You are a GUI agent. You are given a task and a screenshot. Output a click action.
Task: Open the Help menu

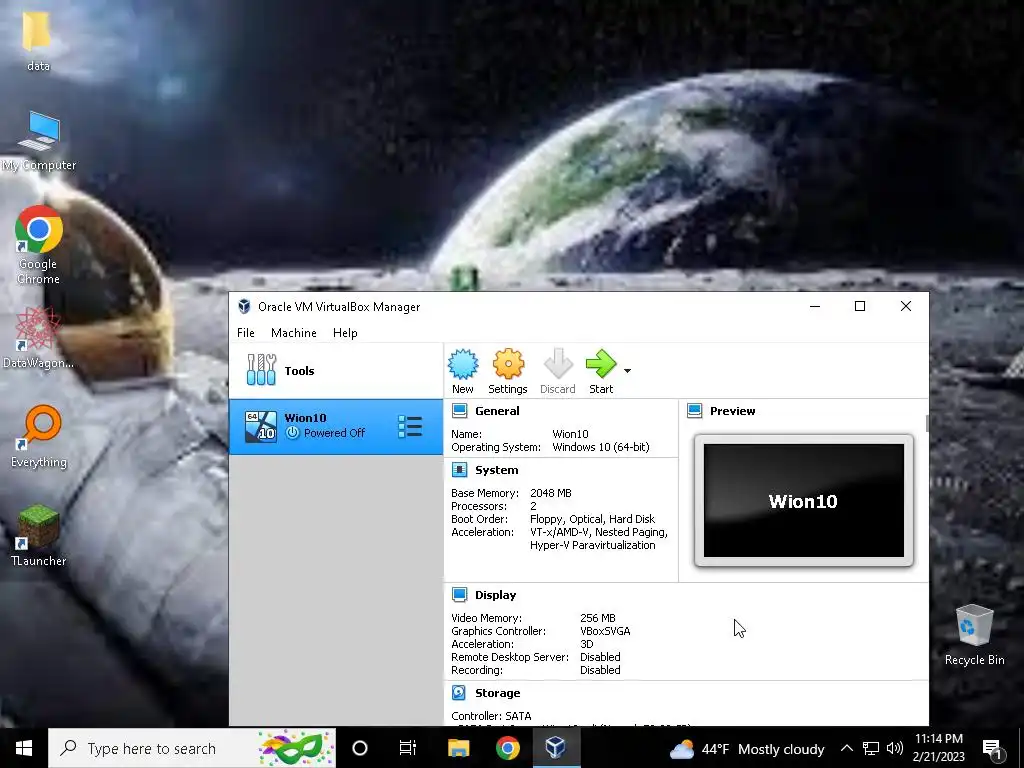click(x=345, y=332)
